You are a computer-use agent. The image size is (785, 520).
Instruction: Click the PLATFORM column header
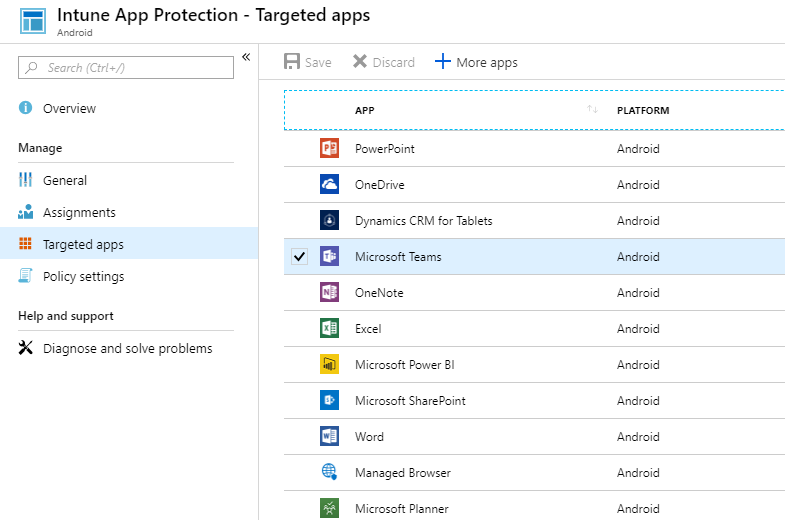tap(643, 110)
